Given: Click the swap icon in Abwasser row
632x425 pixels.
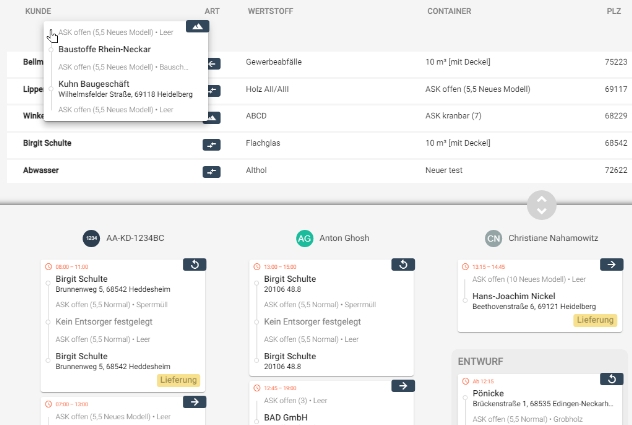Looking at the screenshot, I should pos(212,172).
